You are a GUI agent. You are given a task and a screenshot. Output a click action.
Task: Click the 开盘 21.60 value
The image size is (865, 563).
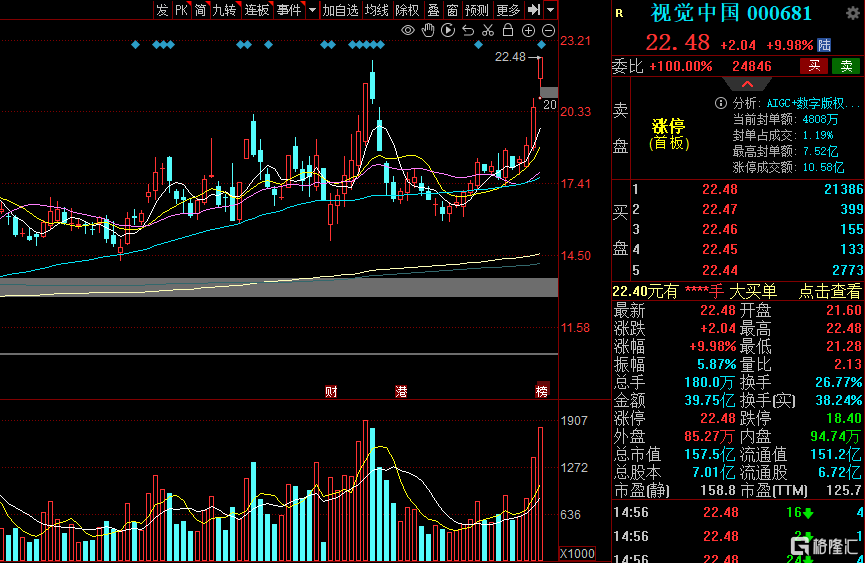[x=844, y=310]
